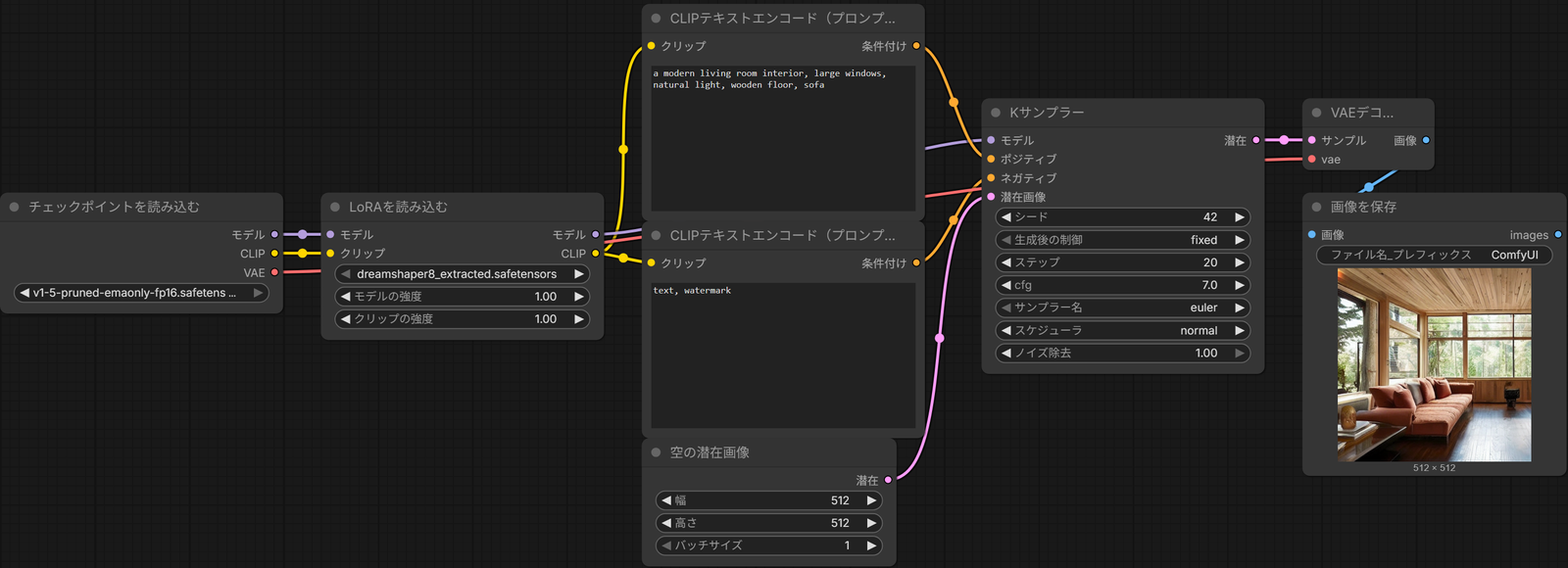The height and width of the screenshot is (568, 1568).
Task: Decrease シード value with left arrow
Action: click(x=1005, y=217)
